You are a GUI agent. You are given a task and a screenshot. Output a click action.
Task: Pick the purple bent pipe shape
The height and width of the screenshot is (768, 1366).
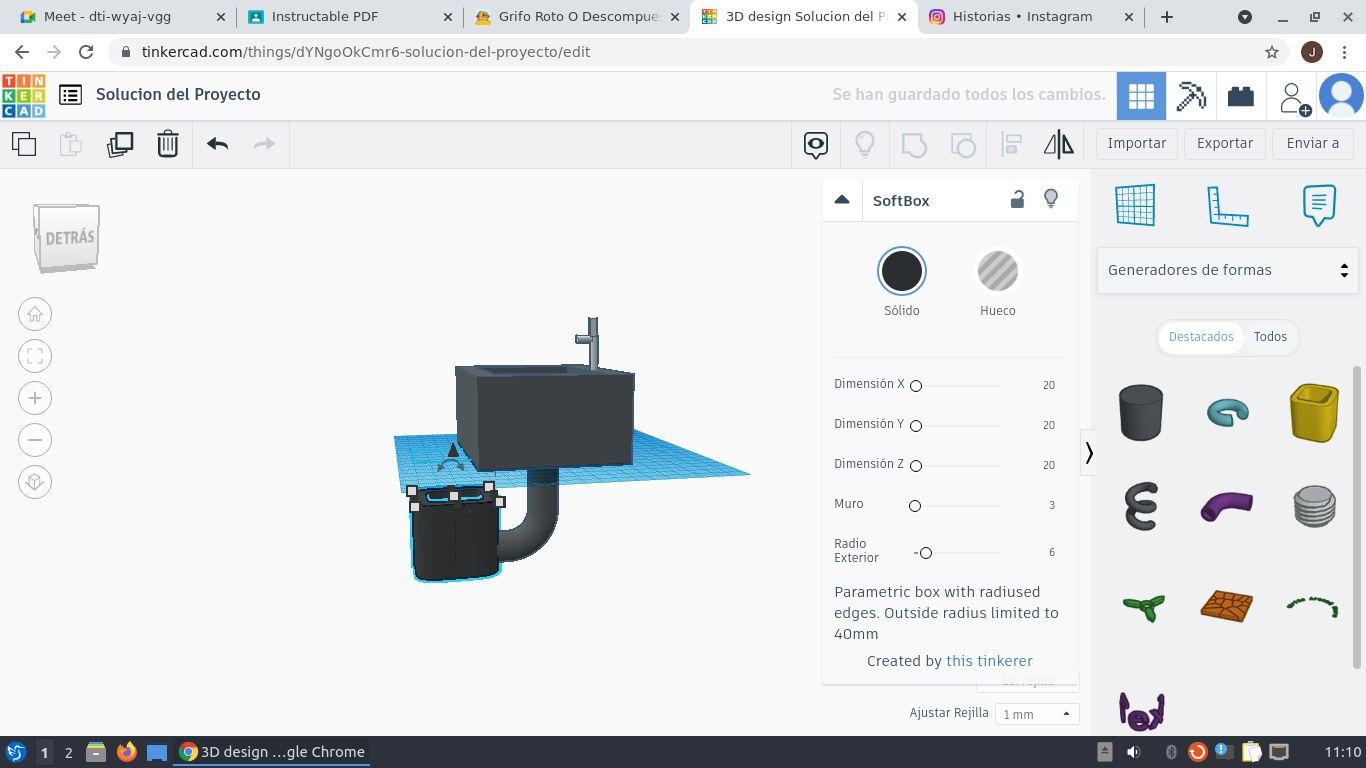[1227, 506]
